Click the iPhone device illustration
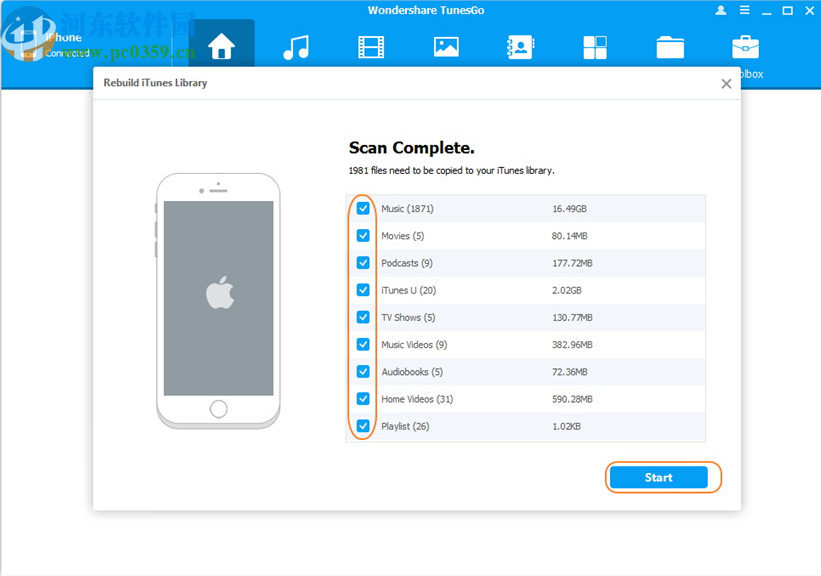Screen dimensions: 821x576 [218, 301]
